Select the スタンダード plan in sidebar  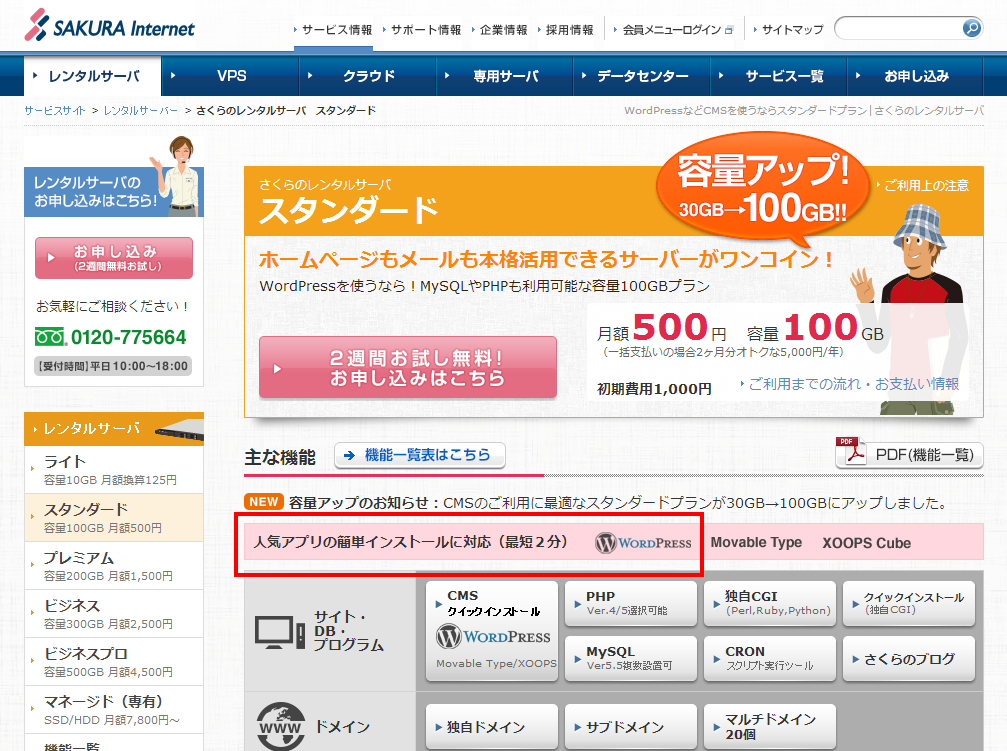(x=114, y=518)
